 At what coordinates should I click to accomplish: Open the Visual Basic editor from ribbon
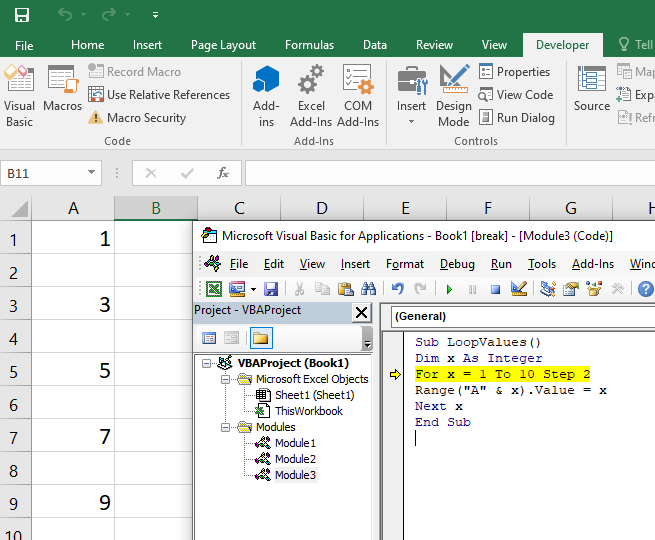click(19, 92)
